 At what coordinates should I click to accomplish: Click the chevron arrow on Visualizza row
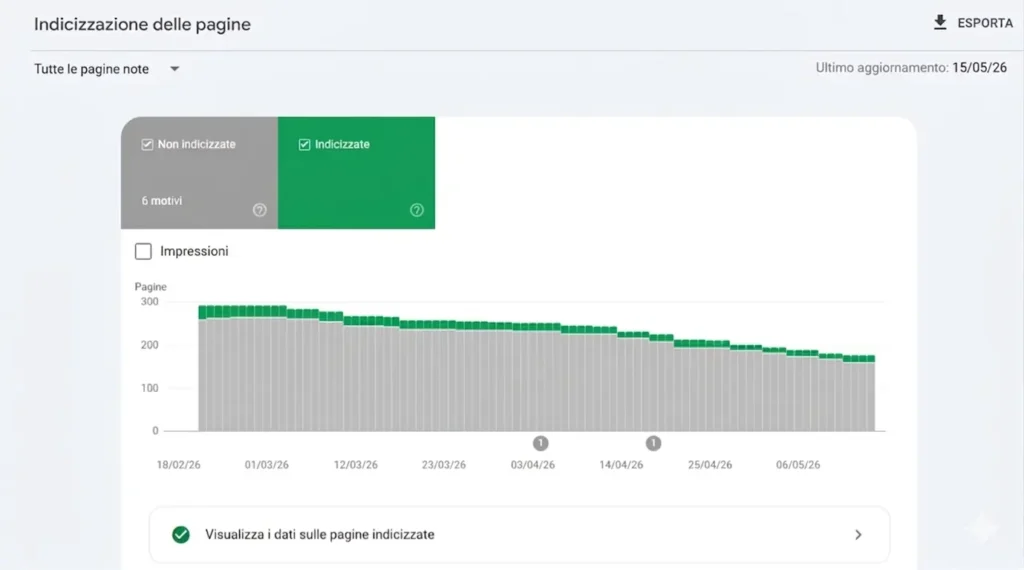pyautogui.click(x=858, y=535)
